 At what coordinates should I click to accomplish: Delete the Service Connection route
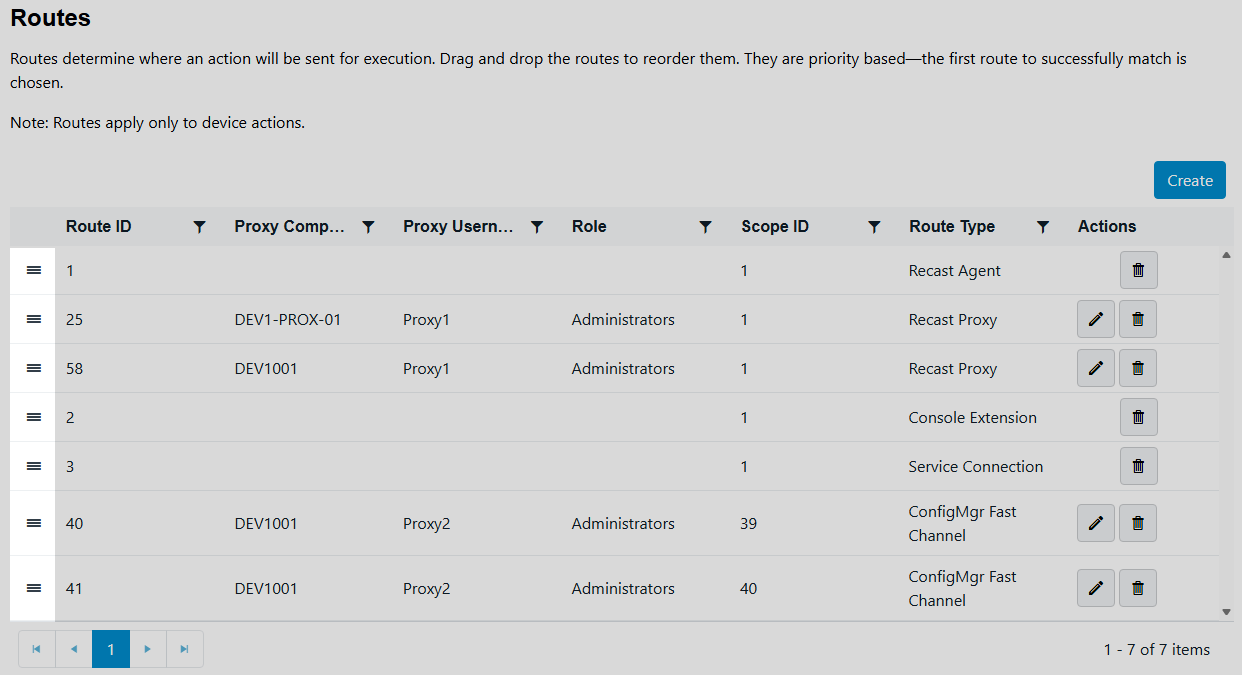1138,467
